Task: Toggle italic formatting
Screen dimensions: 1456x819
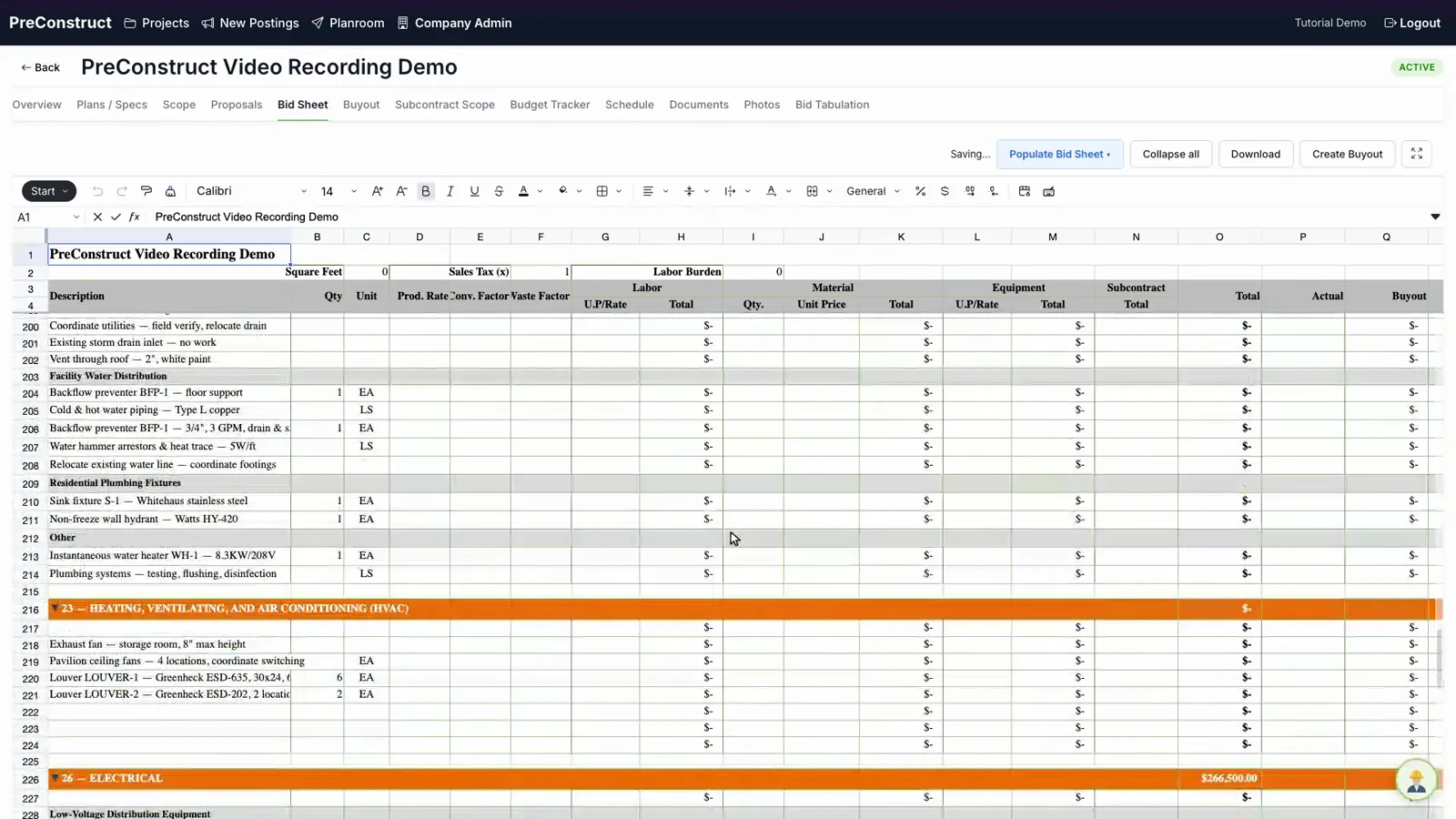Action: coord(450,191)
